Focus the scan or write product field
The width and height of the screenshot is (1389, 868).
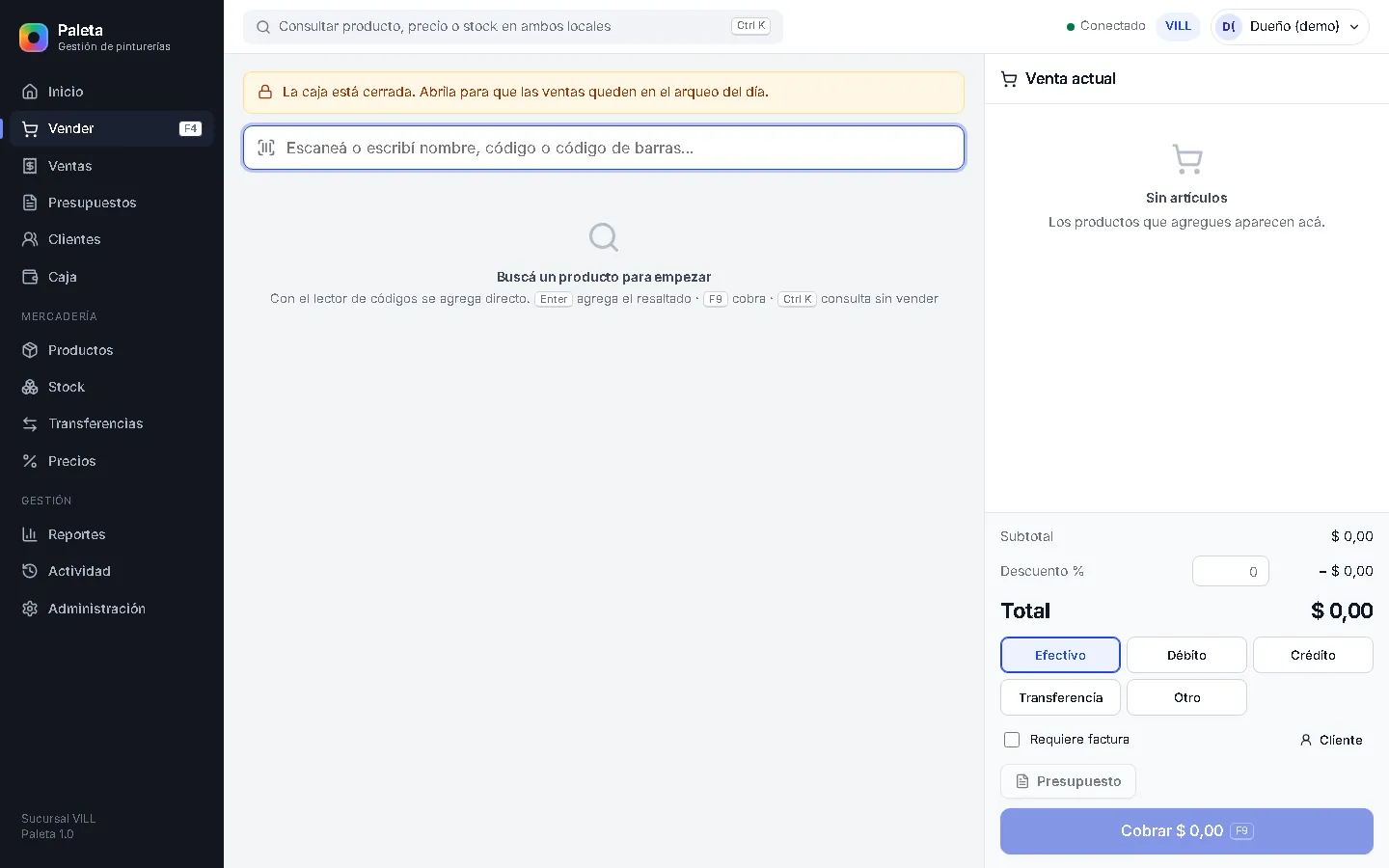coord(604,148)
